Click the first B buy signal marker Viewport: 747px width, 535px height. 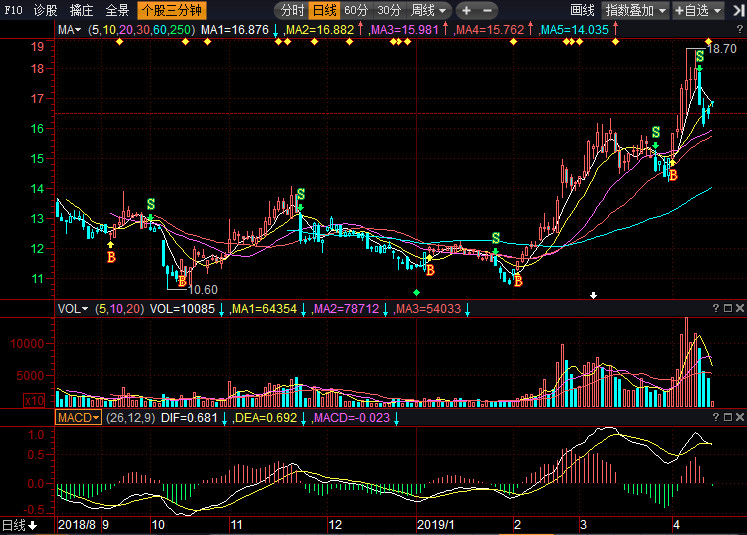(x=111, y=258)
